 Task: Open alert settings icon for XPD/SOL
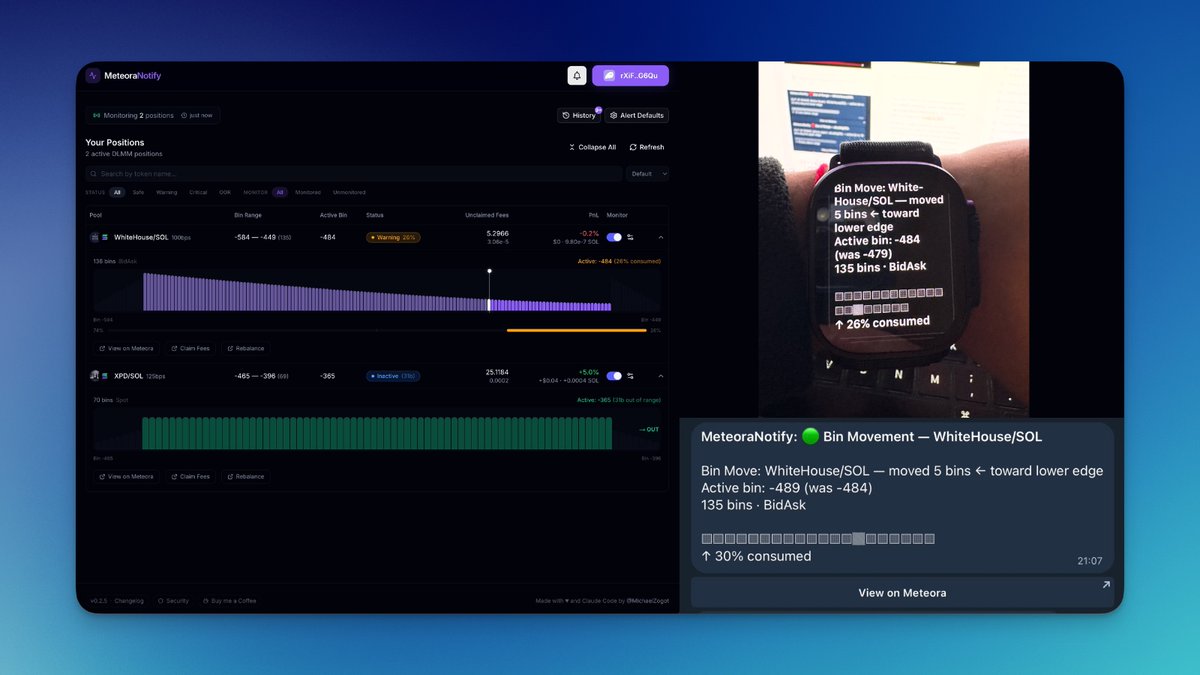tap(631, 376)
